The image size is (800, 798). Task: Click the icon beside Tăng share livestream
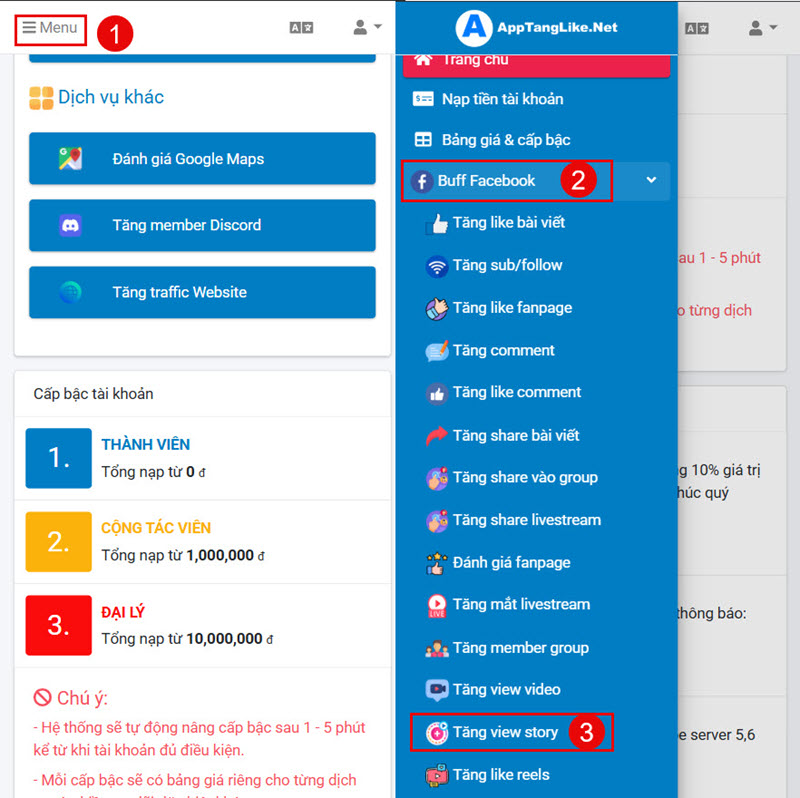(437, 521)
